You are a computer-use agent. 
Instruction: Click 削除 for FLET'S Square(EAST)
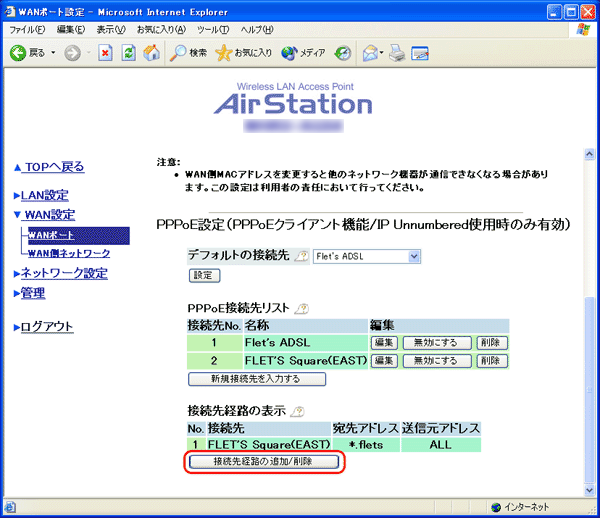click(492, 361)
